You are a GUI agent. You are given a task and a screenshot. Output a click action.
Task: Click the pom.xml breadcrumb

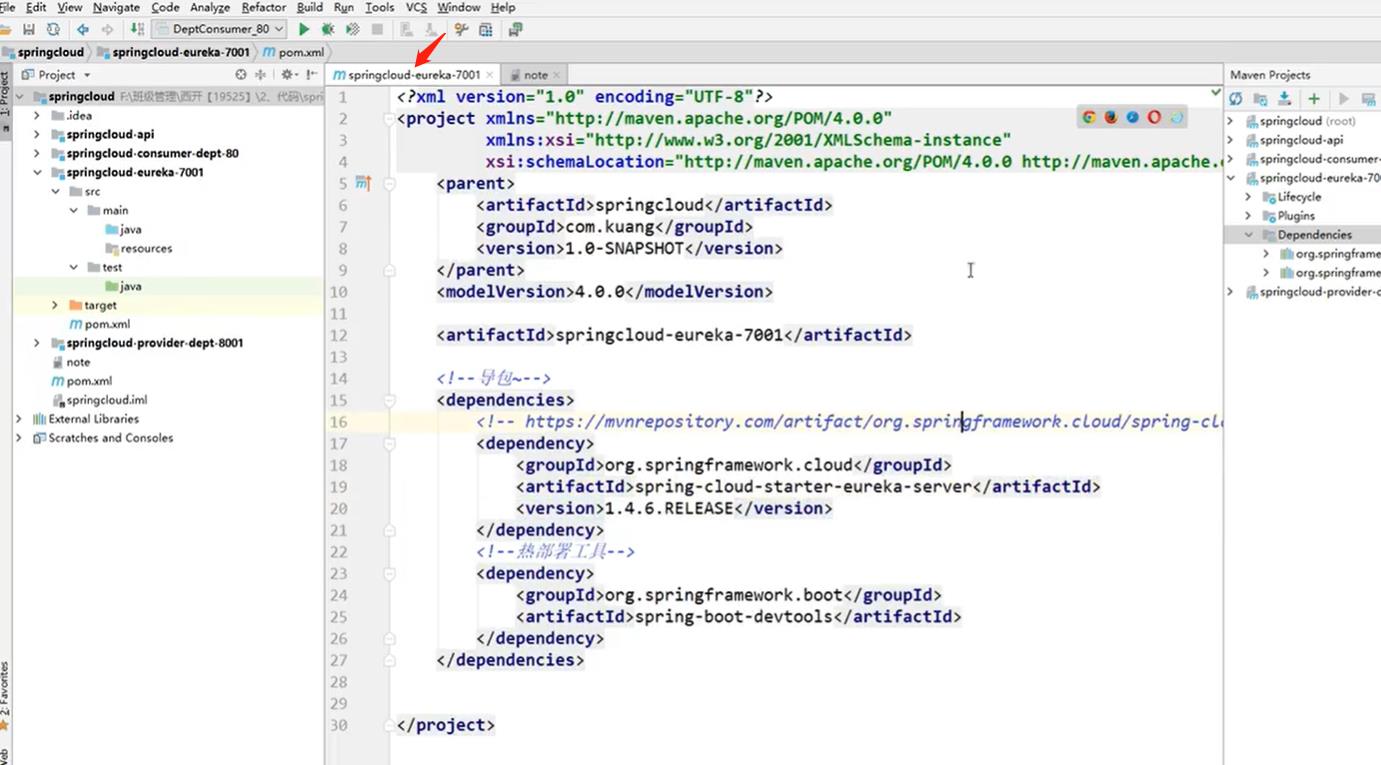coord(292,52)
